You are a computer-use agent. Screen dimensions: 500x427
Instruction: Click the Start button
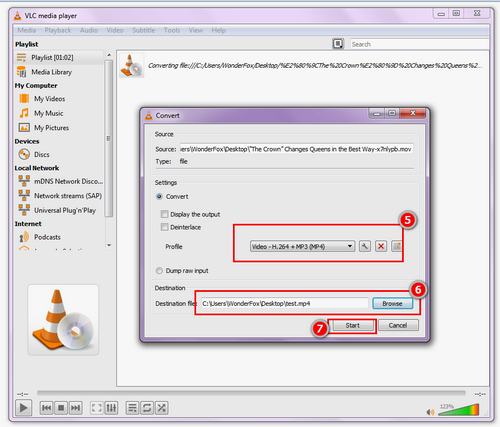click(x=353, y=325)
